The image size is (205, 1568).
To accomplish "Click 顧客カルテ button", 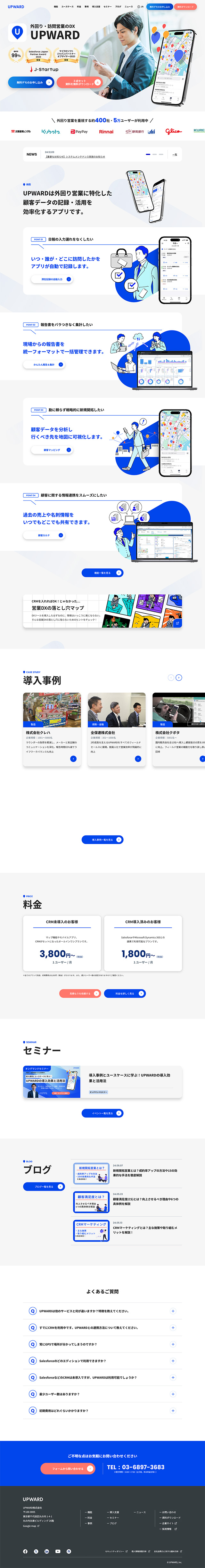I will [44, 535].
